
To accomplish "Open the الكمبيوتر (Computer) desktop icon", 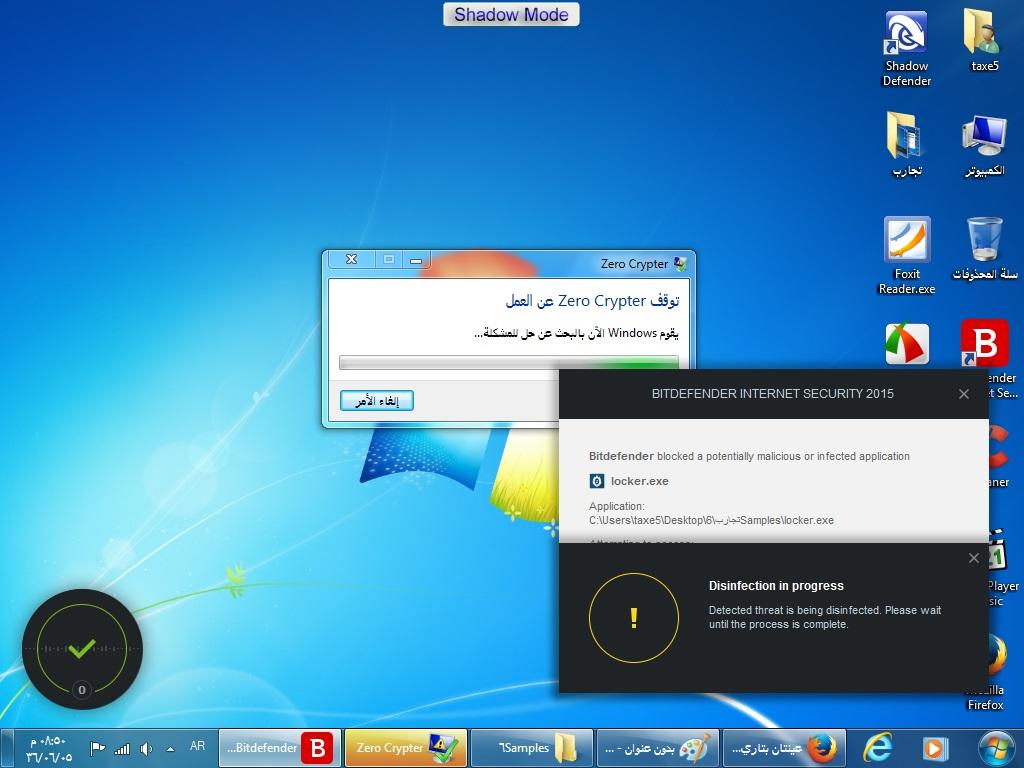I will [984, 145].
